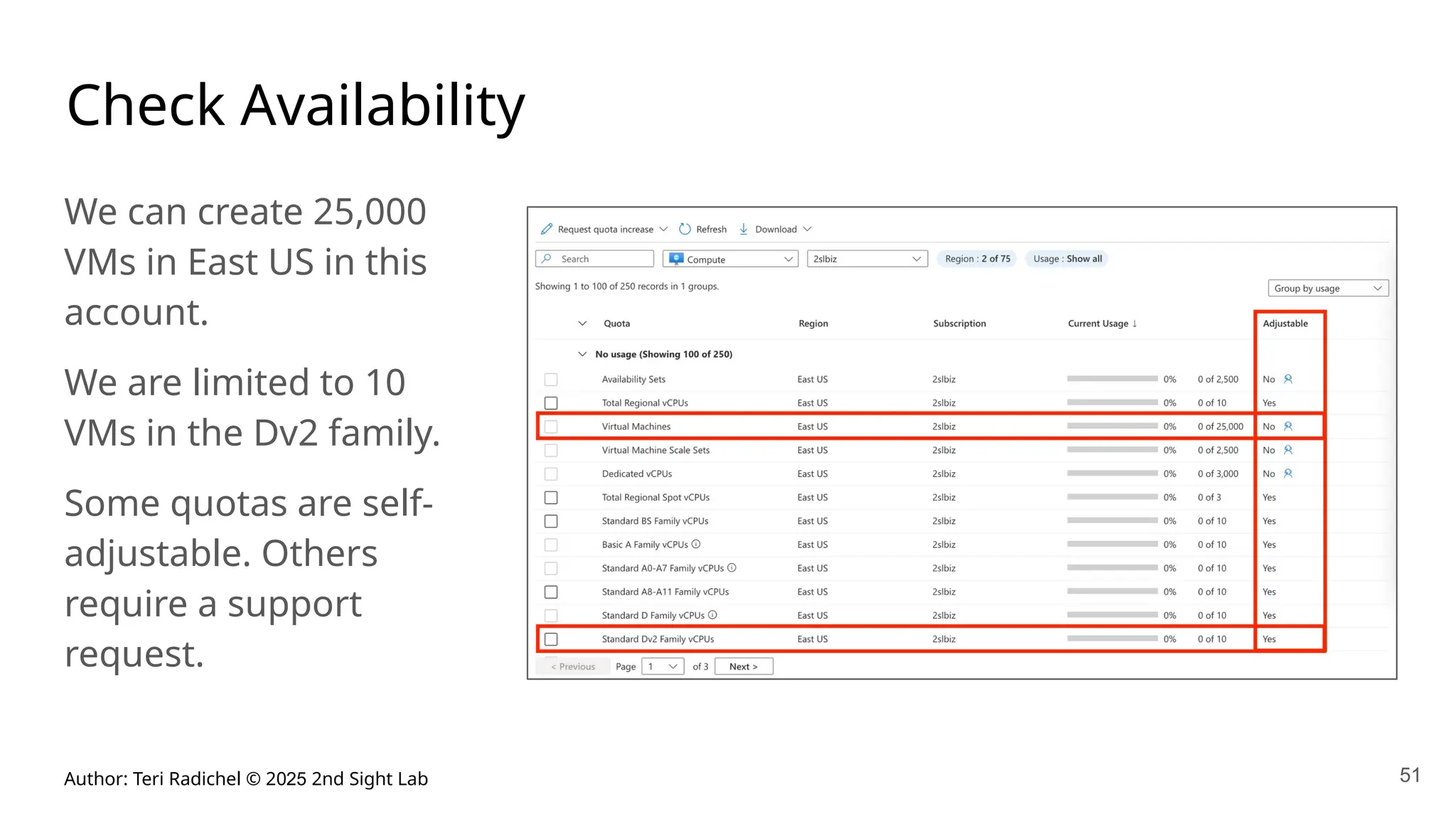Click the Request quota increase label
The image size is (1456, 819).
pyautogui.click(x=605, y=229)
